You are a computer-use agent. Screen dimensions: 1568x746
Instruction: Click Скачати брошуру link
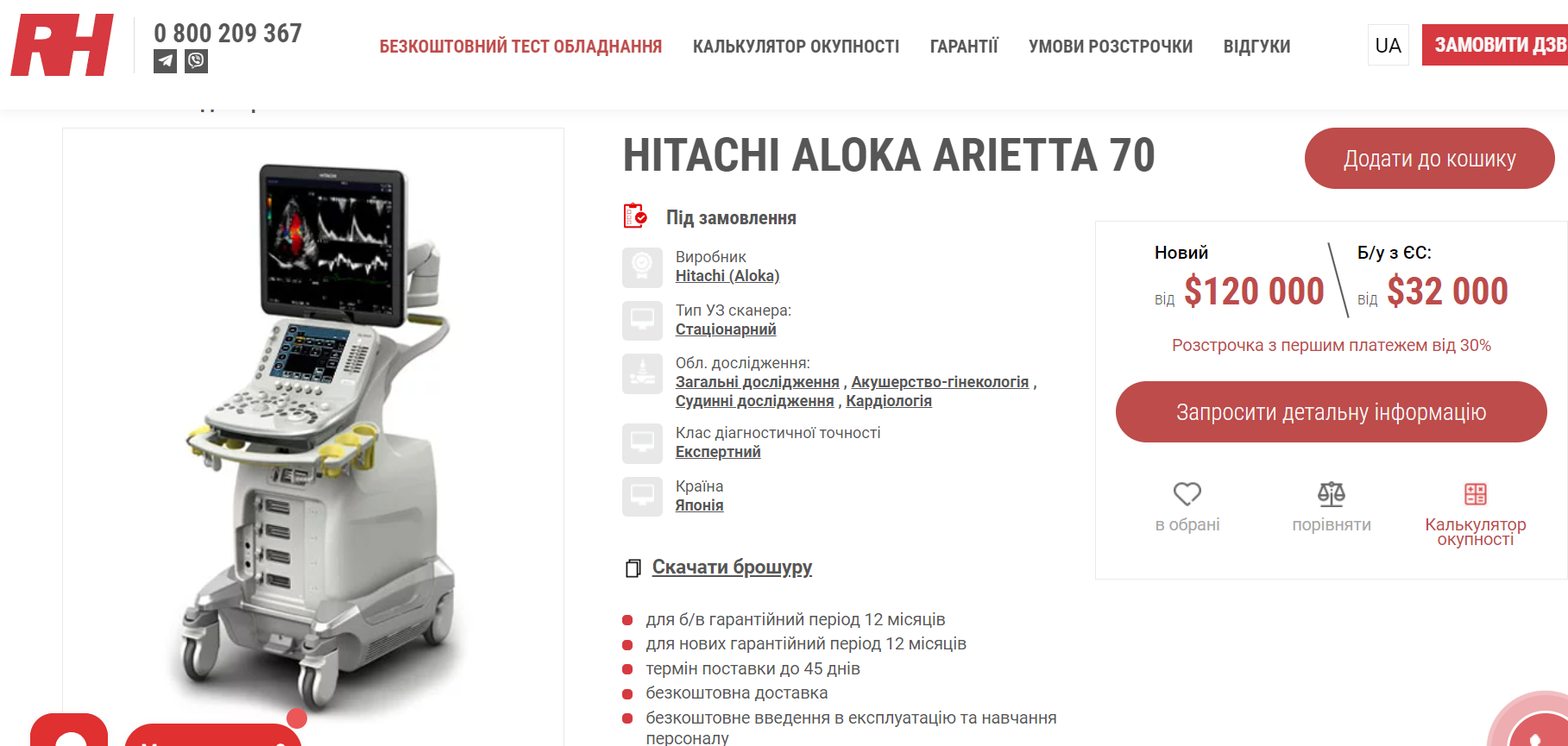point(732,567)
